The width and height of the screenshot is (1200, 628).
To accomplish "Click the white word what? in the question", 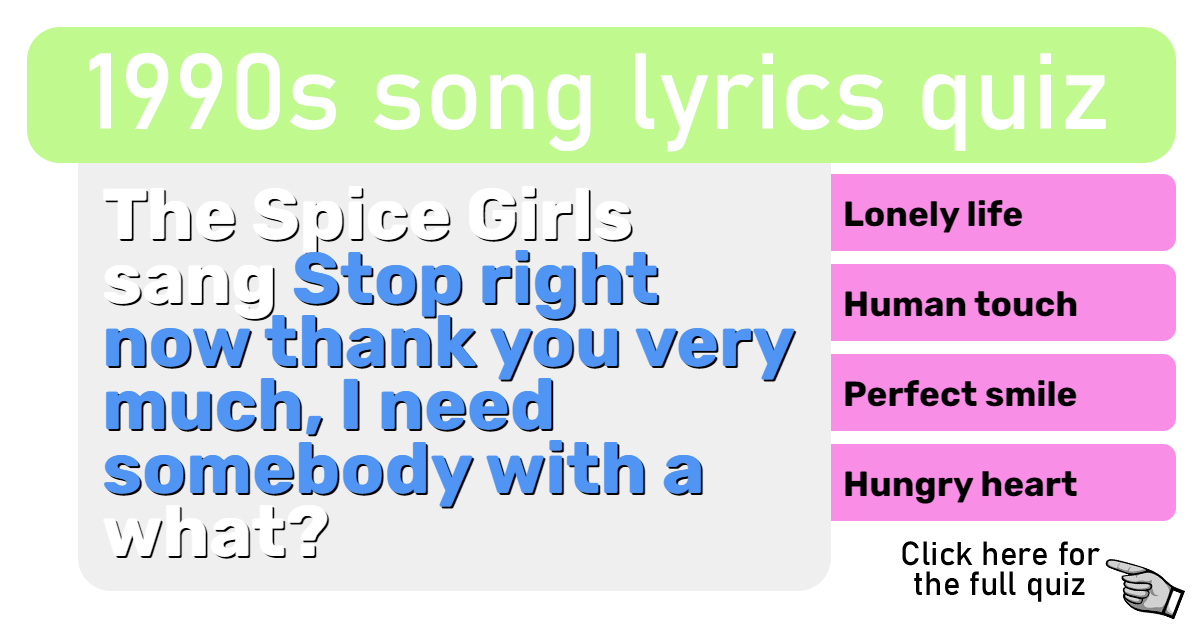I will pos(217,535).
